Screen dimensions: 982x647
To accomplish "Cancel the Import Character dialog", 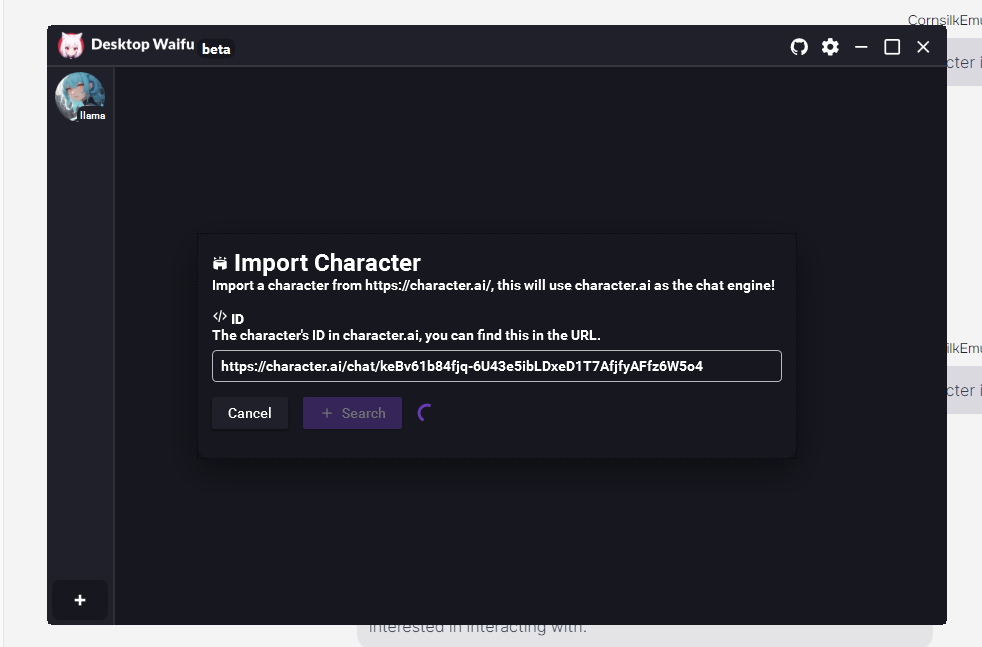I will (250, 413).
